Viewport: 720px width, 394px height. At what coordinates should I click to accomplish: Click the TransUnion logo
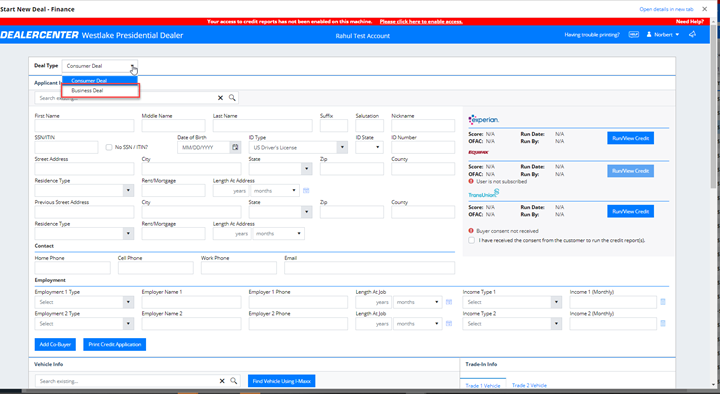coord(484,193)
